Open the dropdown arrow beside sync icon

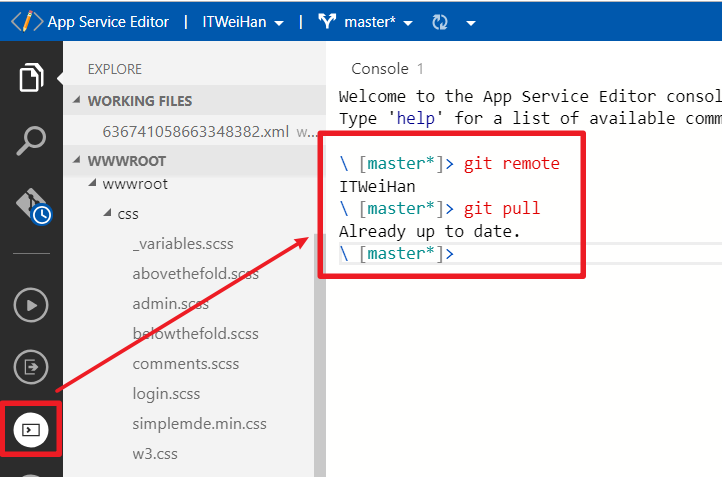click(471, 23)
